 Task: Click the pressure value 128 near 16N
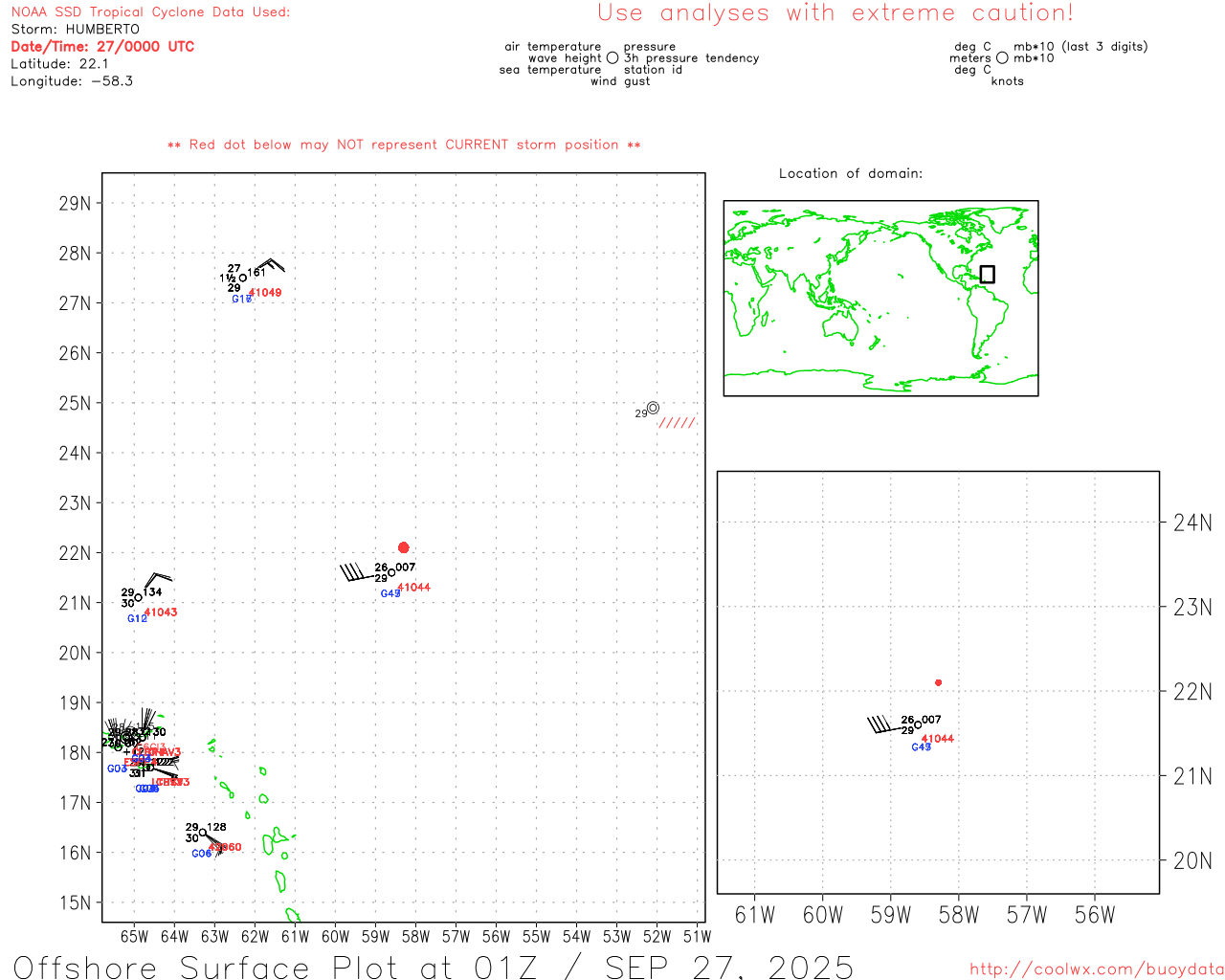tap(217, 828)
